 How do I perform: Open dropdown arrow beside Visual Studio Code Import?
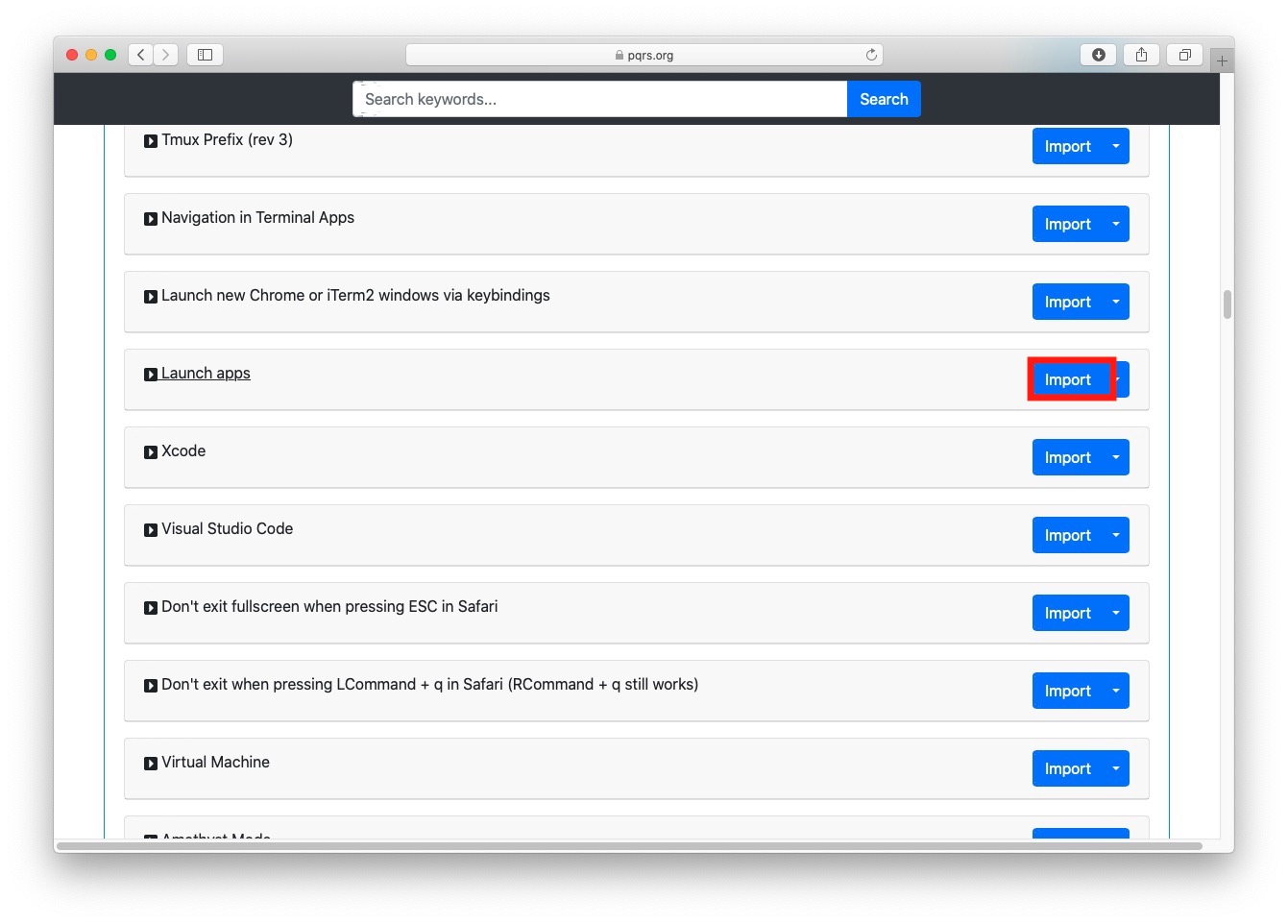[x=1116, y=535]
